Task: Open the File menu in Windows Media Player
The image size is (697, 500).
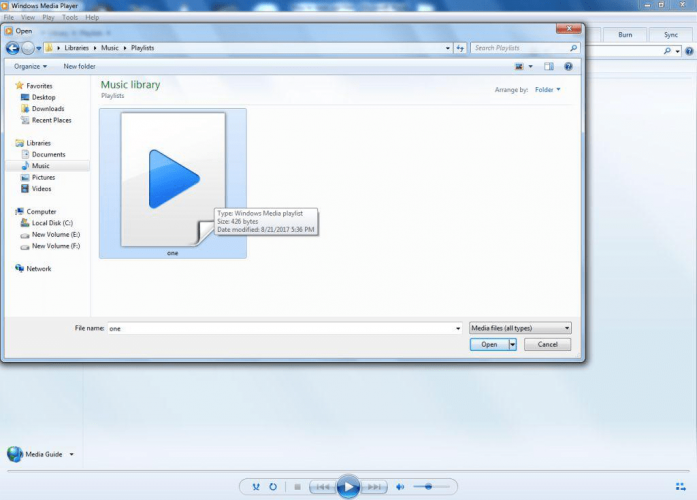Action: coord(8,17)
